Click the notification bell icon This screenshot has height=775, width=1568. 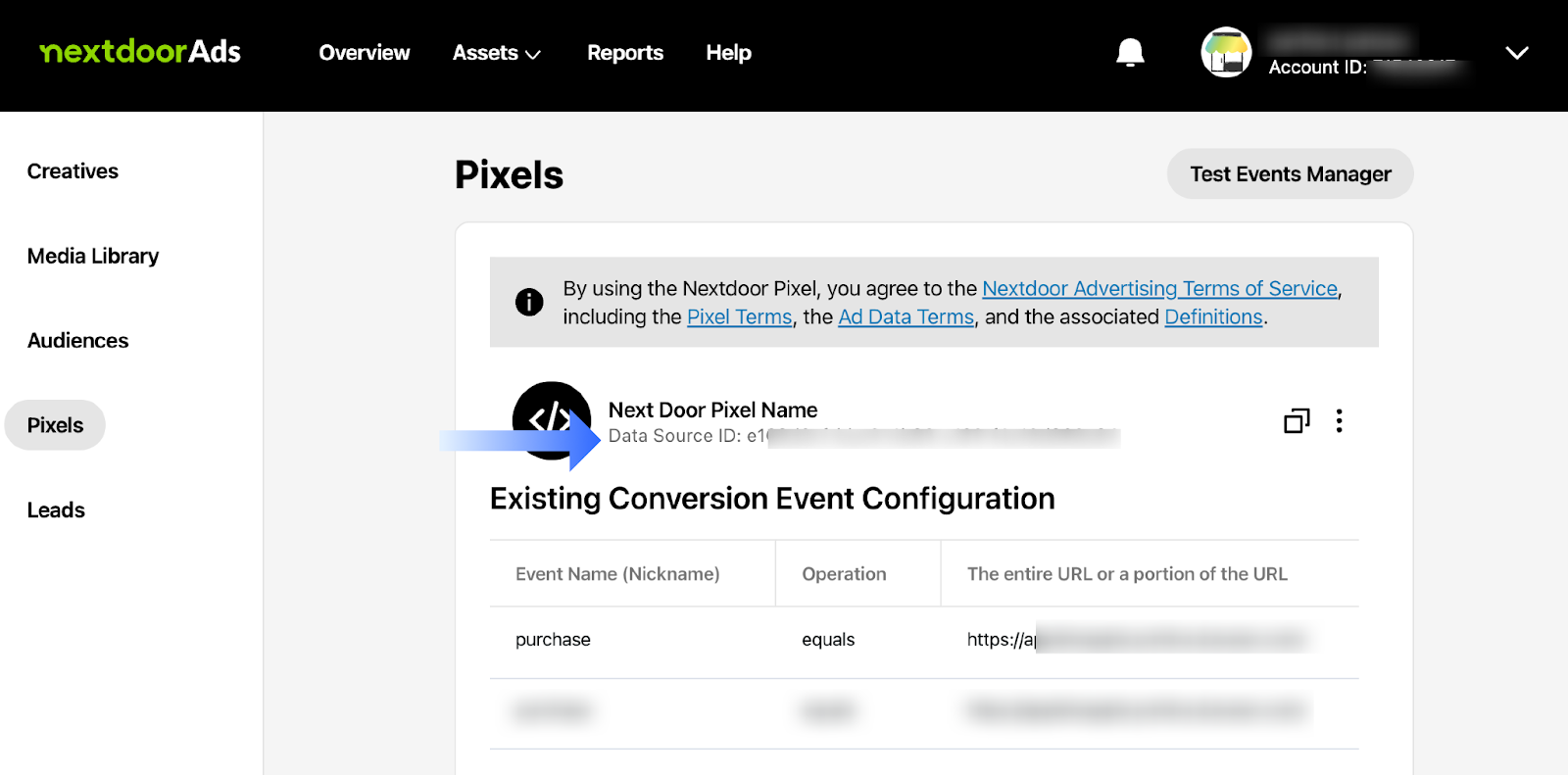point(1130,53)
